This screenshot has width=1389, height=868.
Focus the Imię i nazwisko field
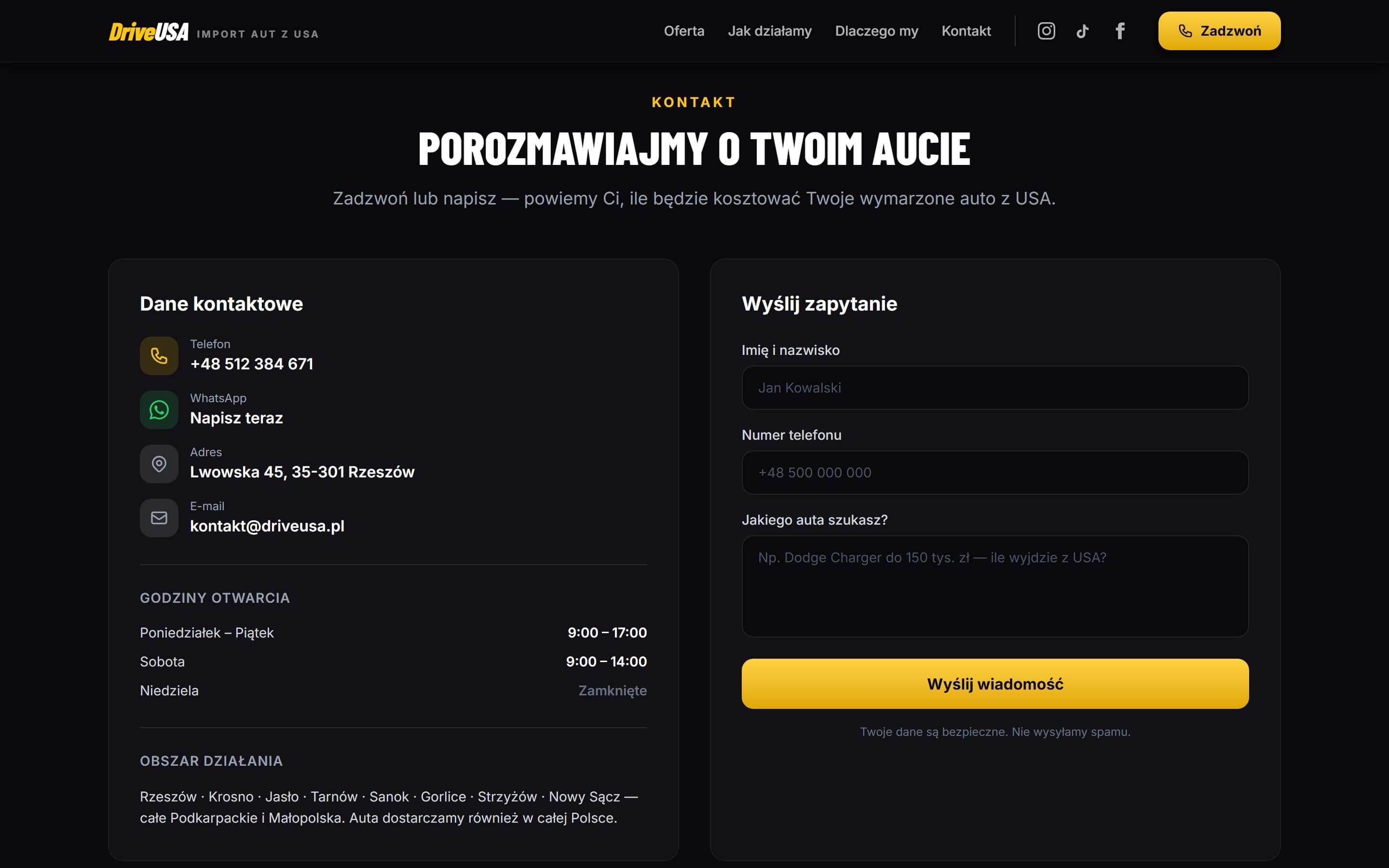pyautogui.click(x=994, y=388)
